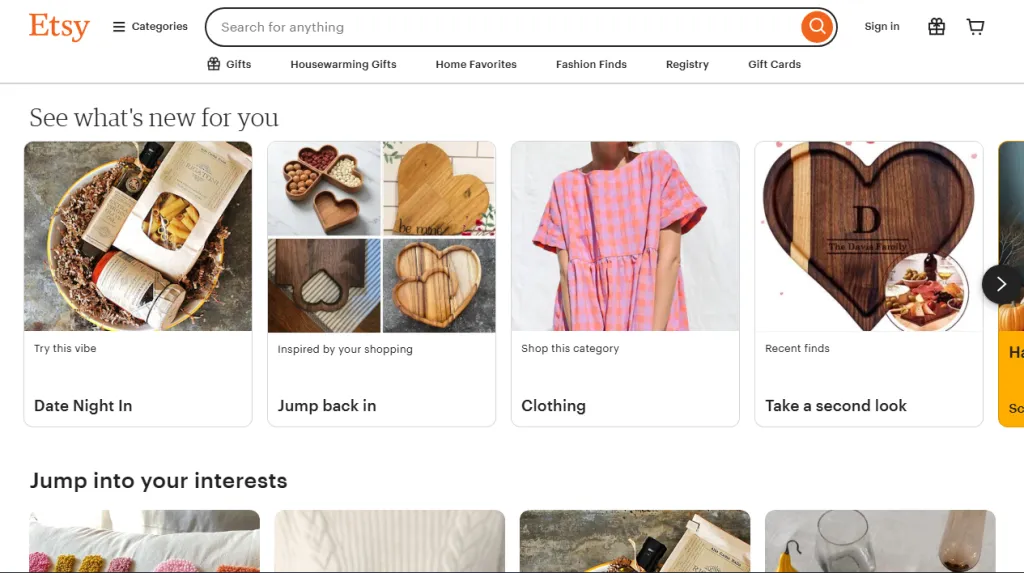Open the Sign in link

882,27
